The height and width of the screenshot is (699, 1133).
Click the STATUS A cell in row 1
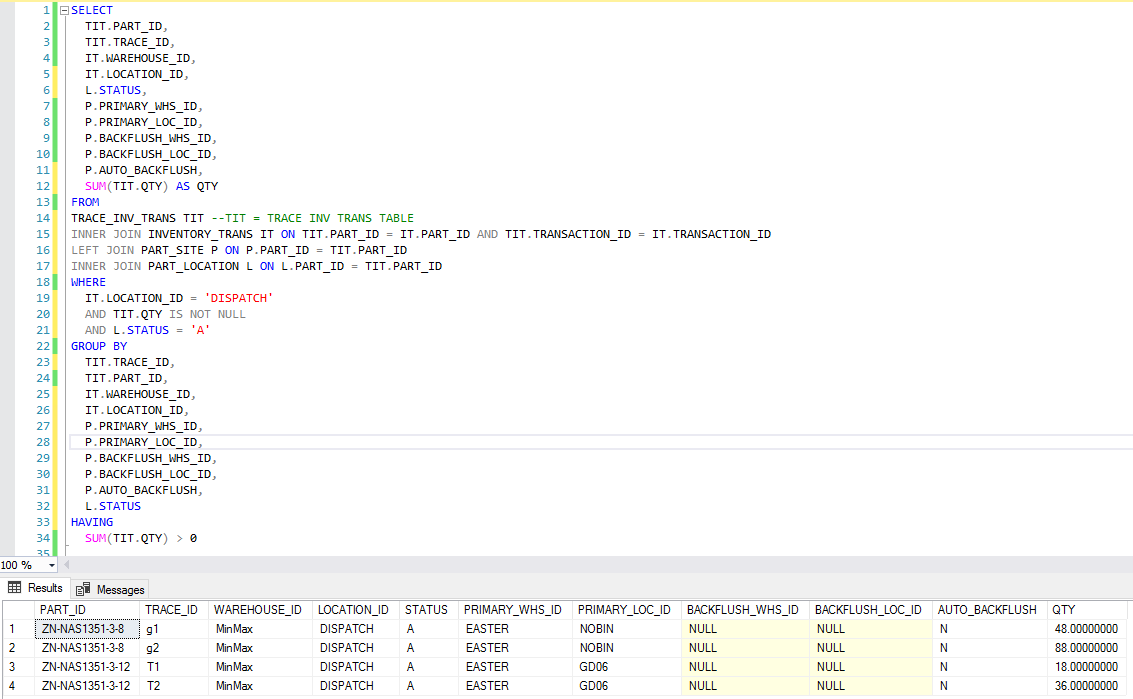[x=428, y=629]
